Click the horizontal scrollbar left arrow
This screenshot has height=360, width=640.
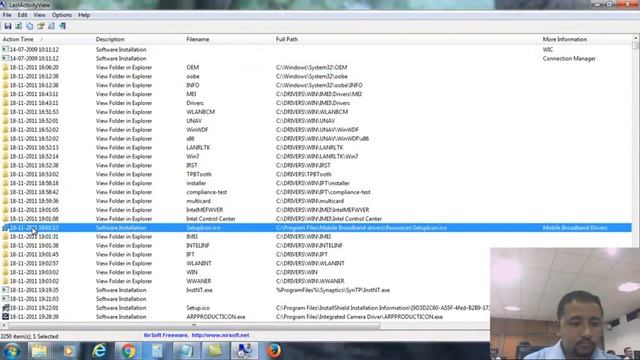[x=4, y=325]
